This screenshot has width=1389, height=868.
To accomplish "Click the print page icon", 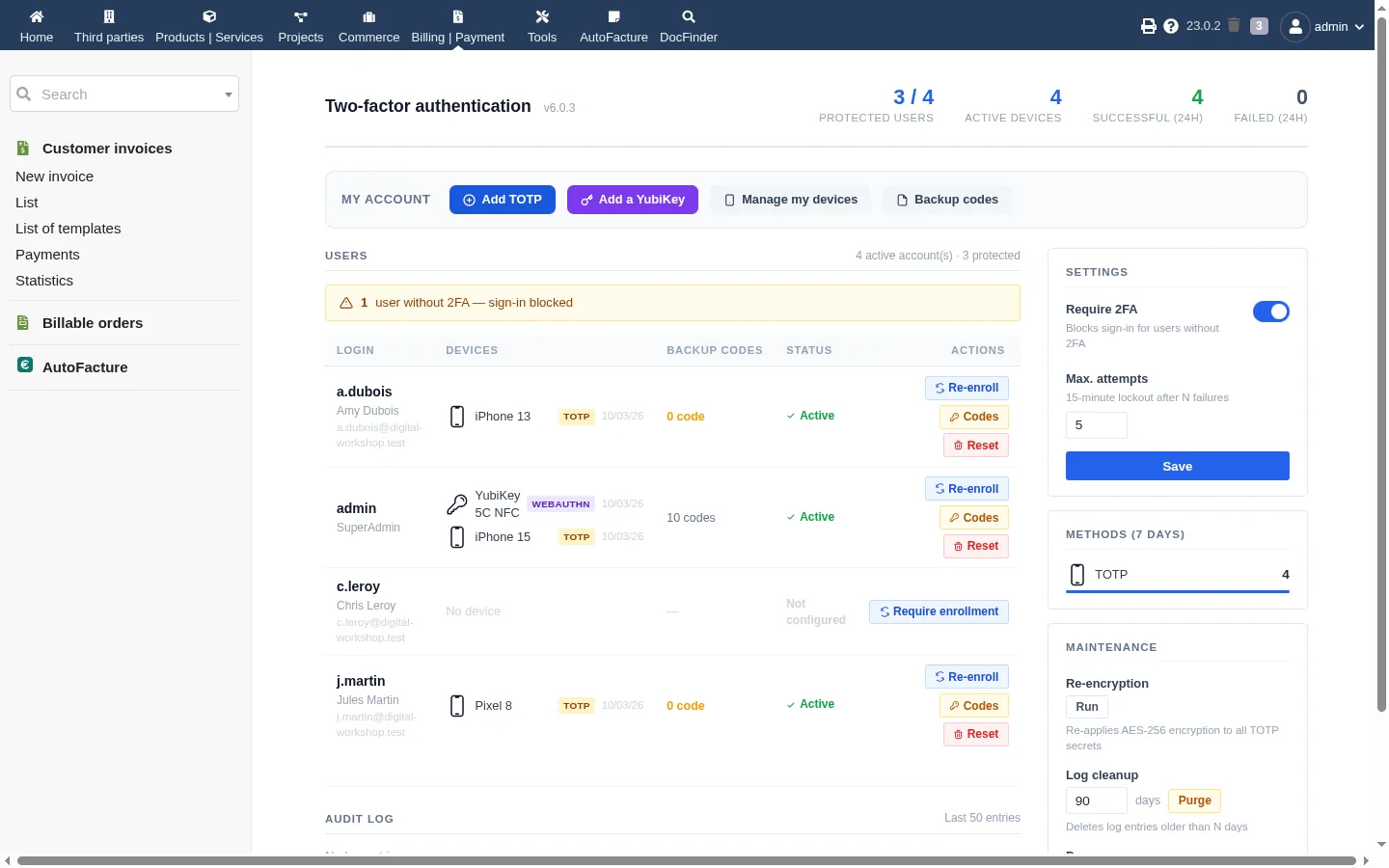I will tap(1149, 26).
